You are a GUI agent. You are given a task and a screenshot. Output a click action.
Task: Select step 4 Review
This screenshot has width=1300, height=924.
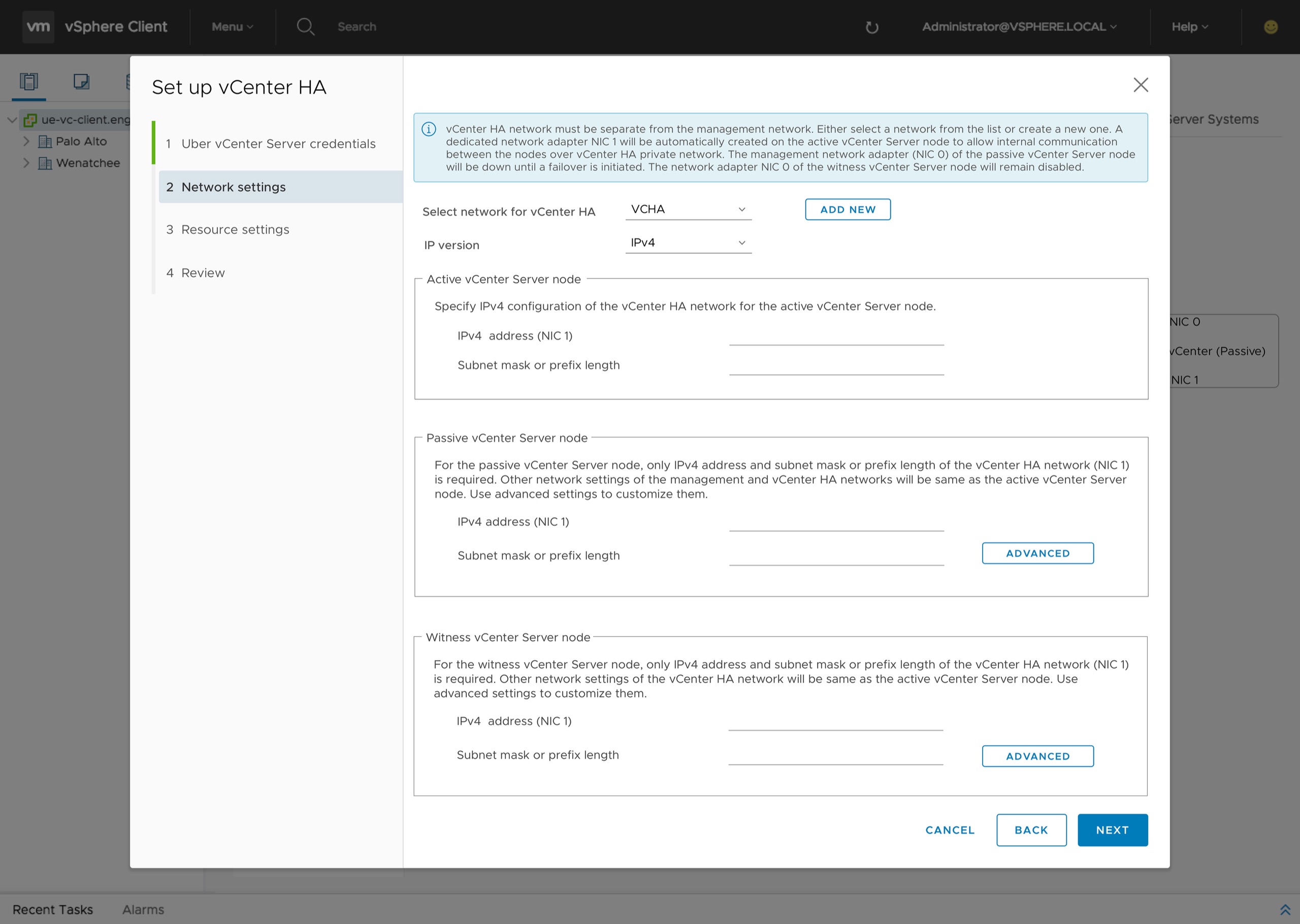(x=280, y=273)
